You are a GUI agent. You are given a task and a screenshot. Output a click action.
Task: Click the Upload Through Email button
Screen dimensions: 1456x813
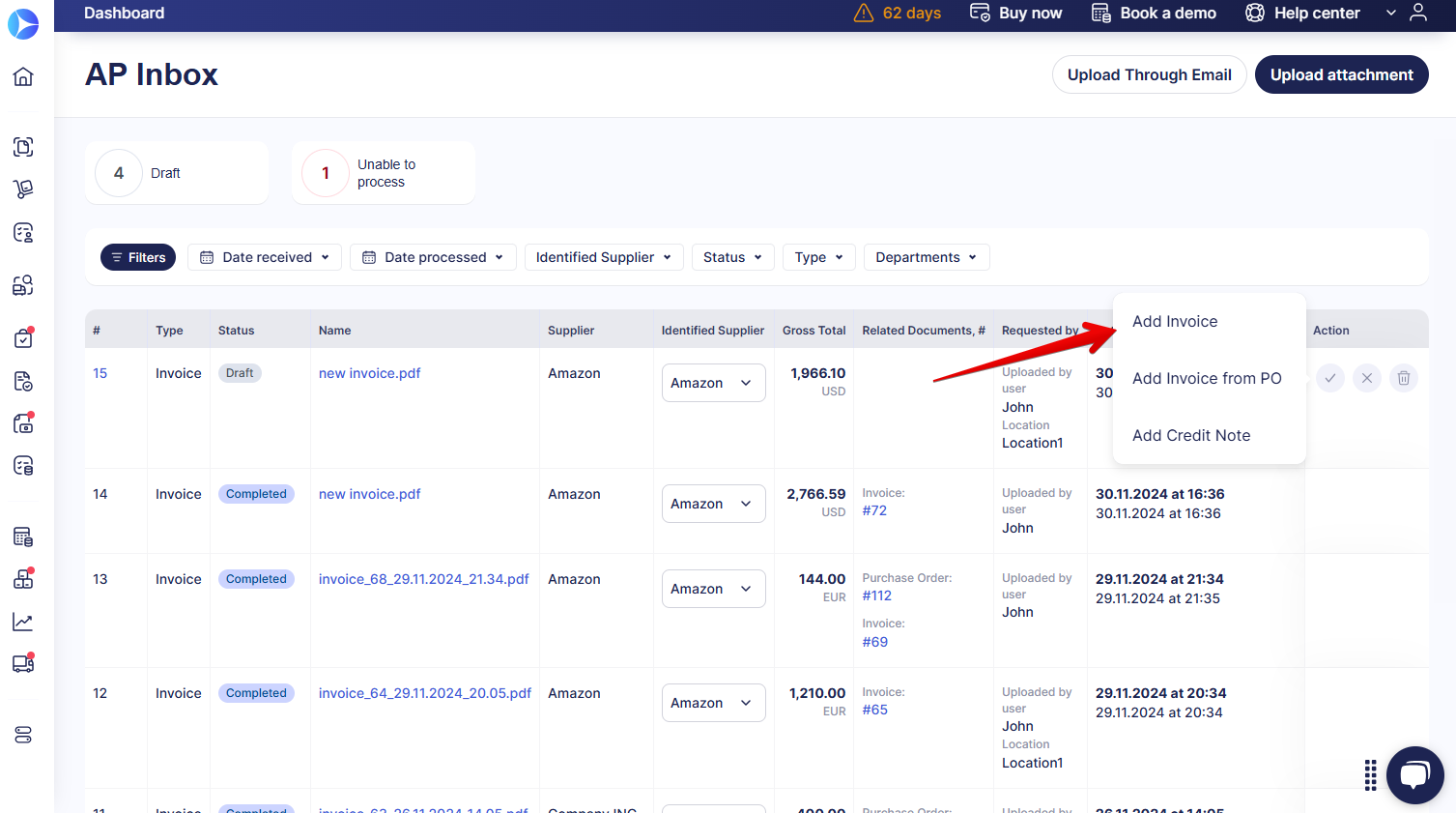click(1150, 74)
